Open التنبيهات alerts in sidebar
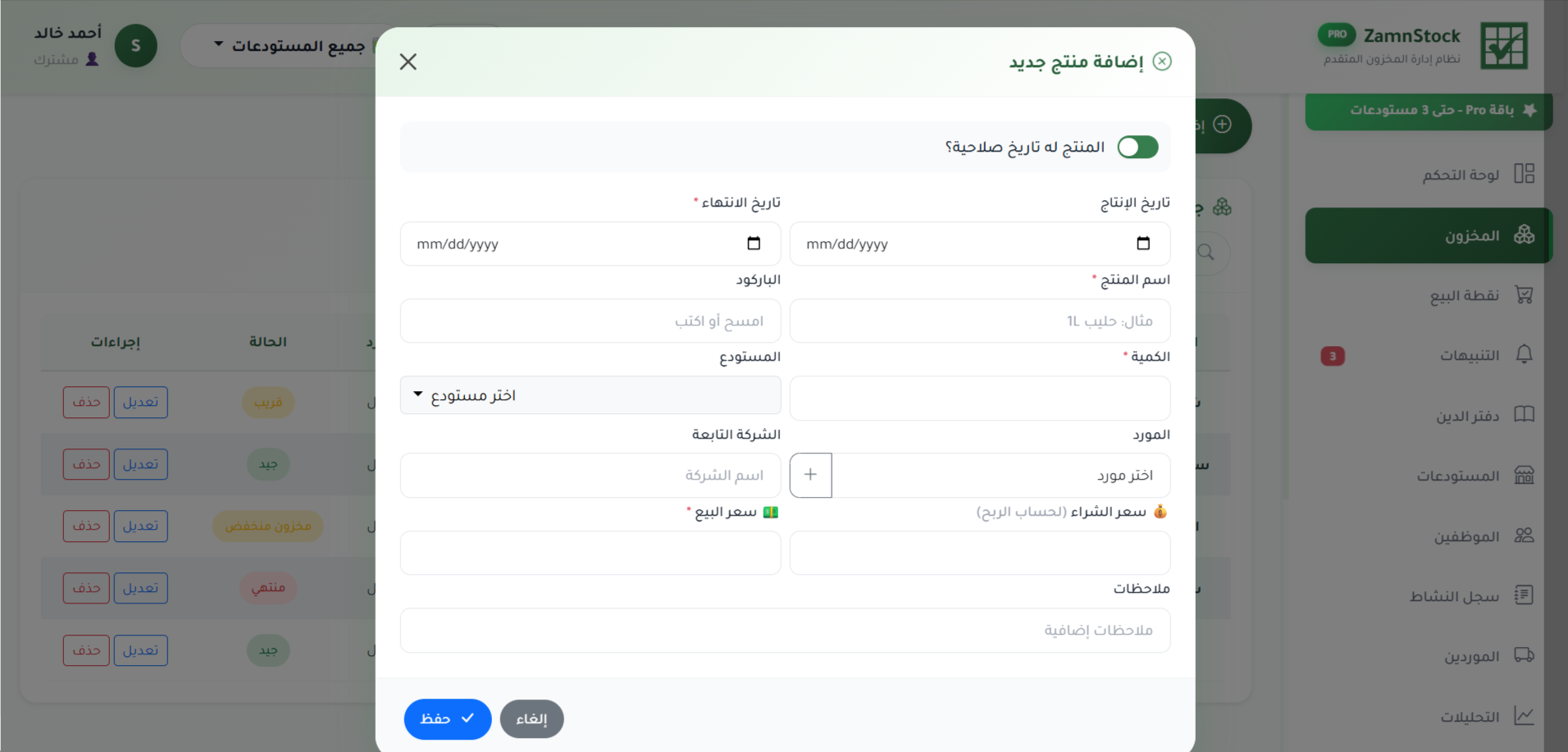 1429,355
